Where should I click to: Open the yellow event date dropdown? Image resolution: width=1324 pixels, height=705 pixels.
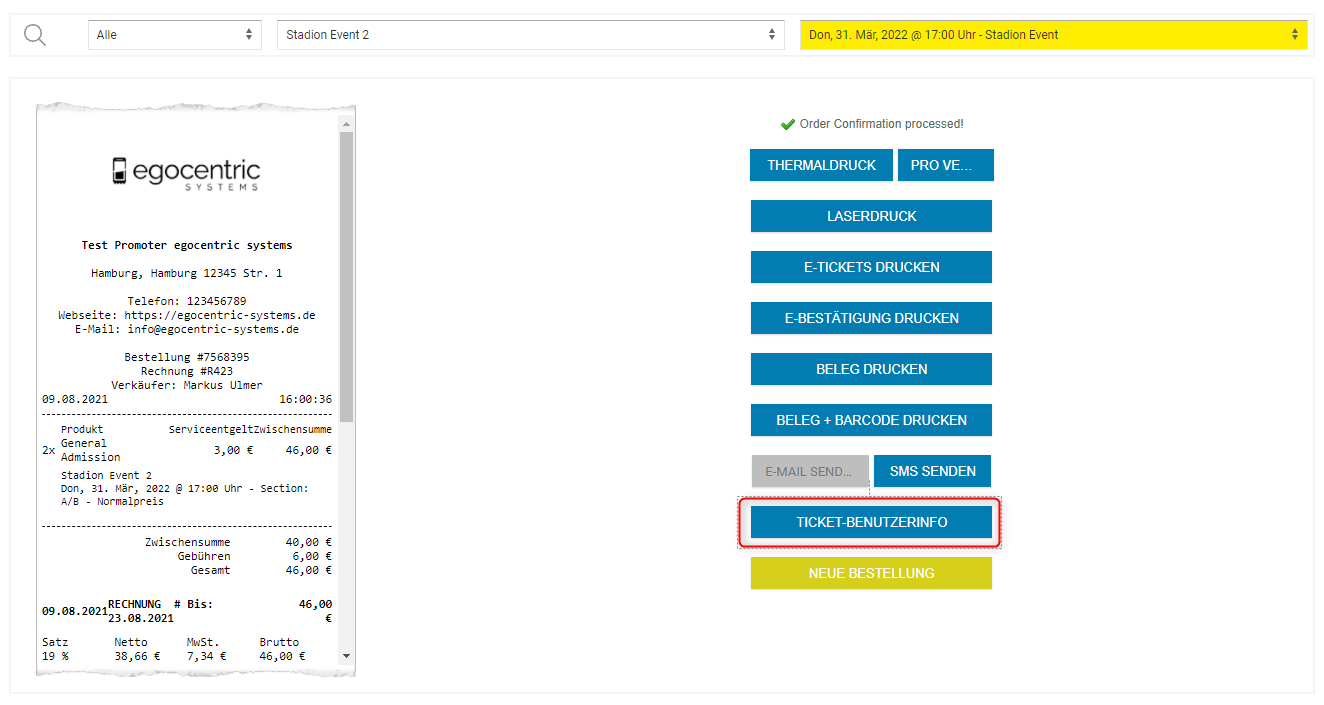[x=1053, y=35]
